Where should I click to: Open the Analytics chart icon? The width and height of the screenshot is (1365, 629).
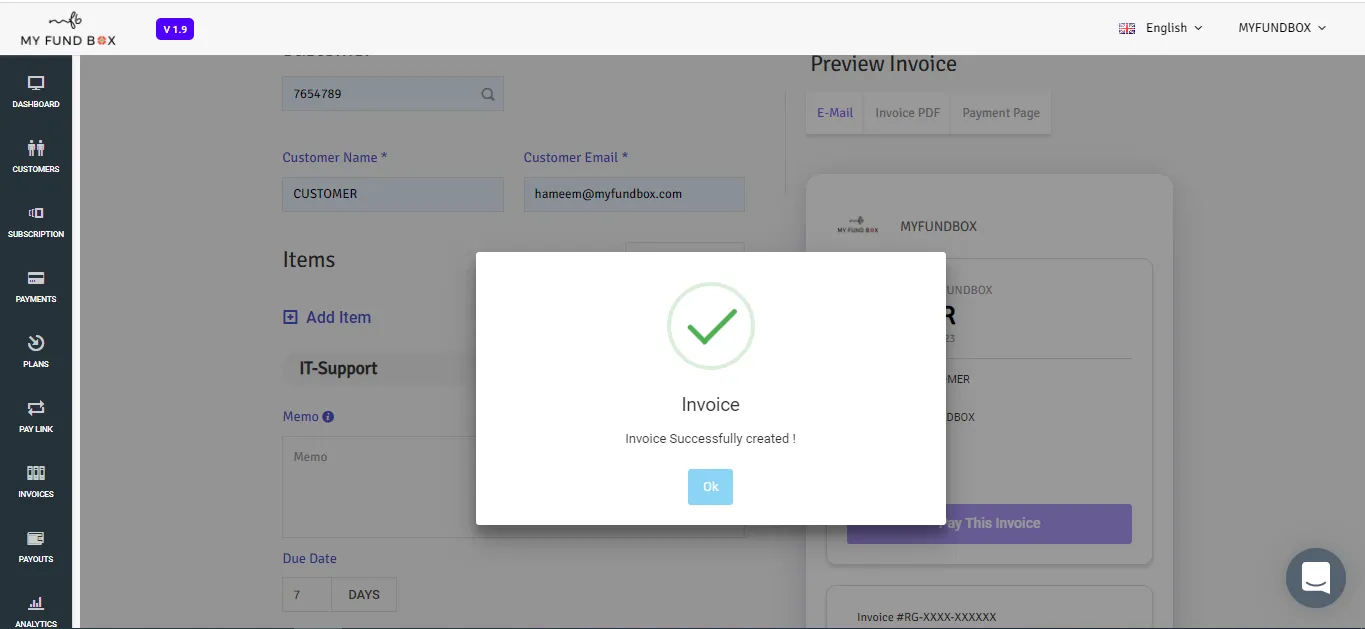pyautogui.click(x=36, y=603)
